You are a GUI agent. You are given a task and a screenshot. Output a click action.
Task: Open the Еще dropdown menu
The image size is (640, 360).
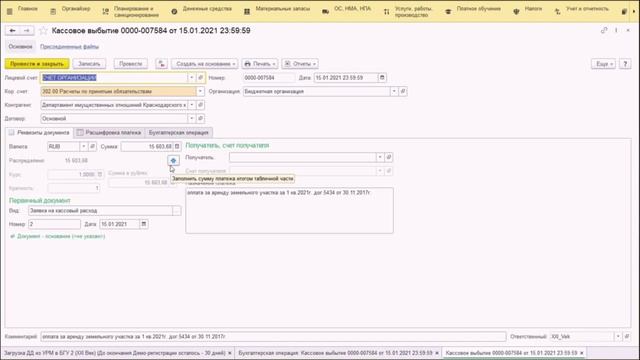coord(603,64)
